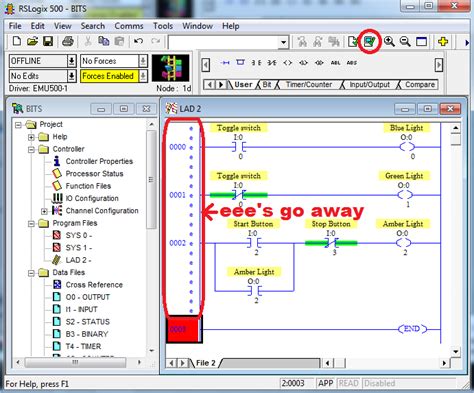Insert Output Latch instruction
474x393 pixels.
[303, 63]
